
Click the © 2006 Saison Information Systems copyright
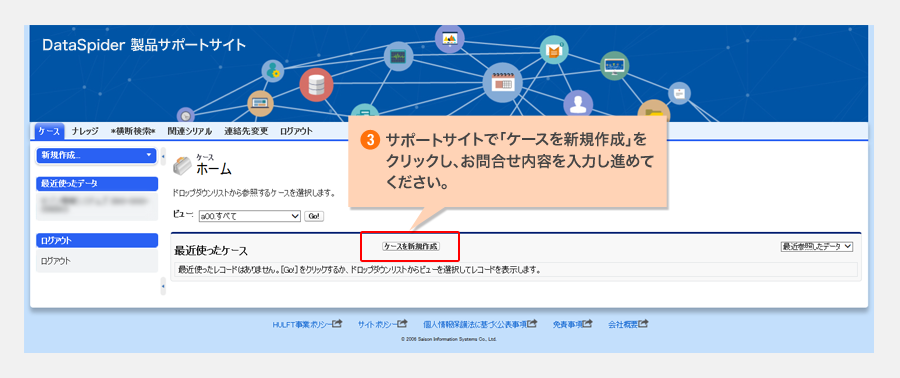(x=449, y=340)
